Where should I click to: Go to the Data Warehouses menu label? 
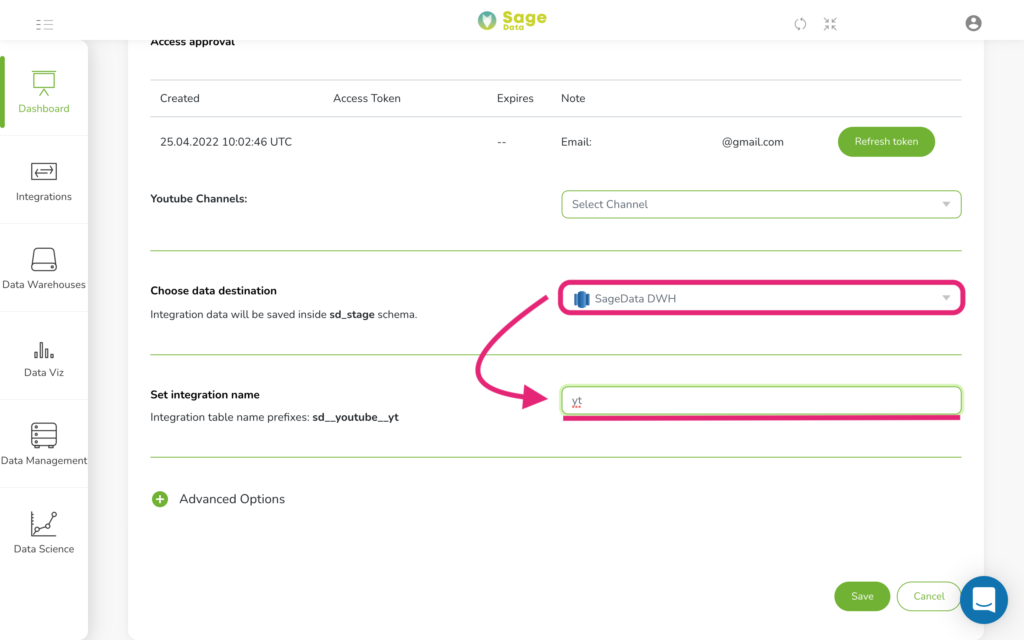tap(44, 285)
